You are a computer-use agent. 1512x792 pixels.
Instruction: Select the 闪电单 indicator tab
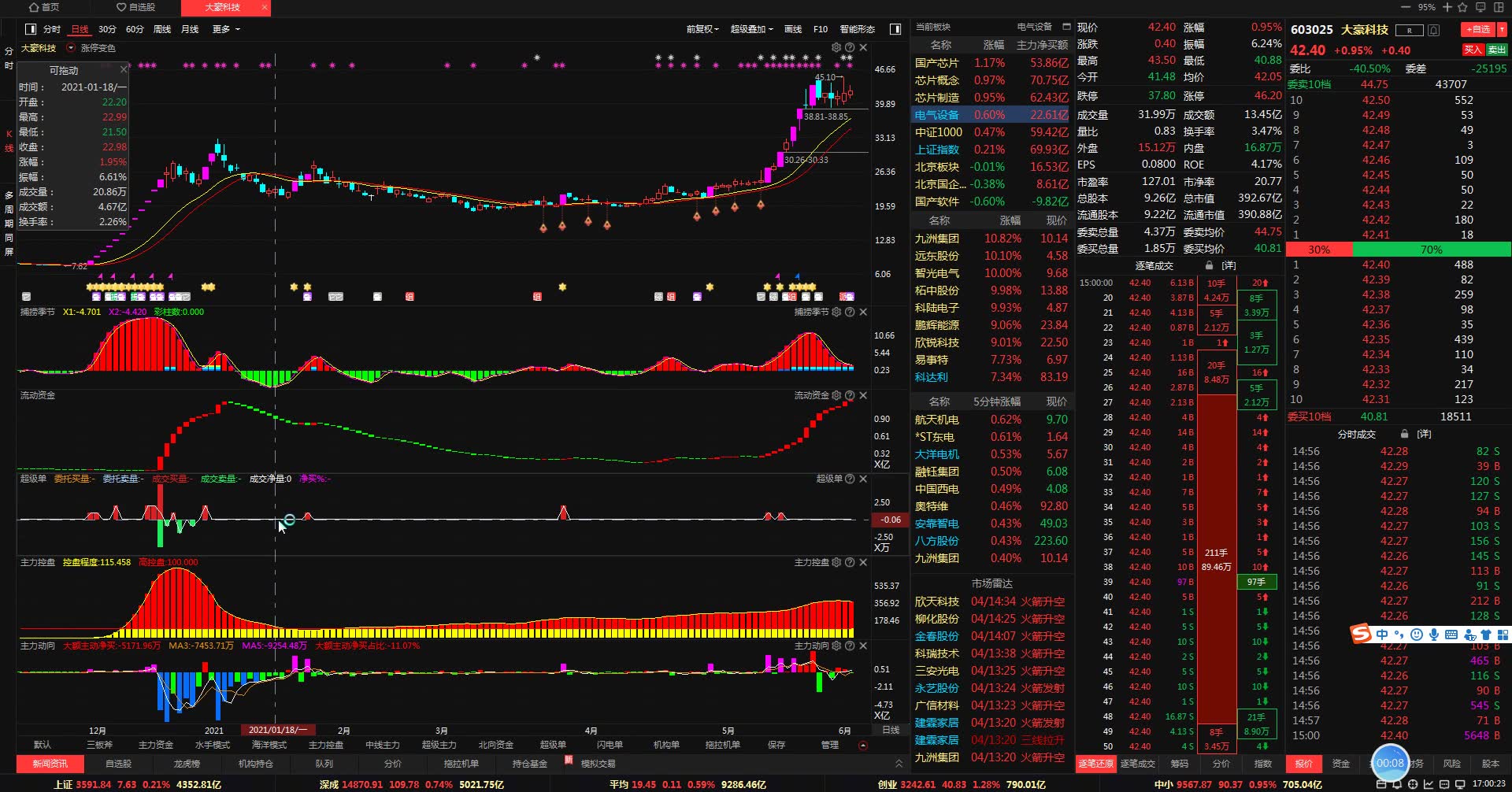coord(610,745)
